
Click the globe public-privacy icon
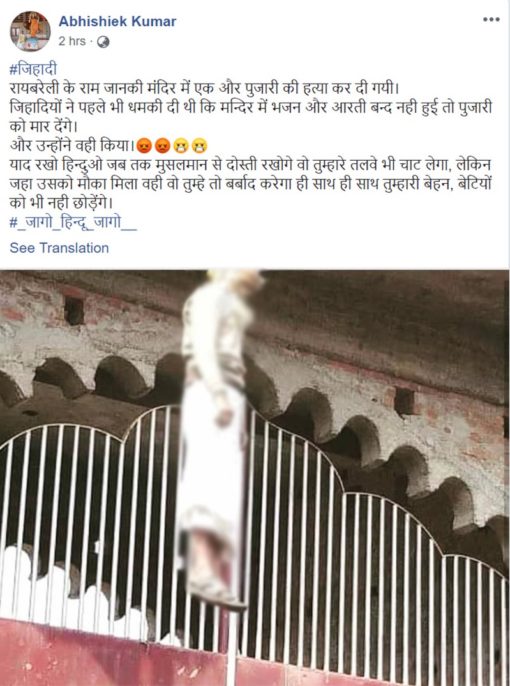point(103,42)
